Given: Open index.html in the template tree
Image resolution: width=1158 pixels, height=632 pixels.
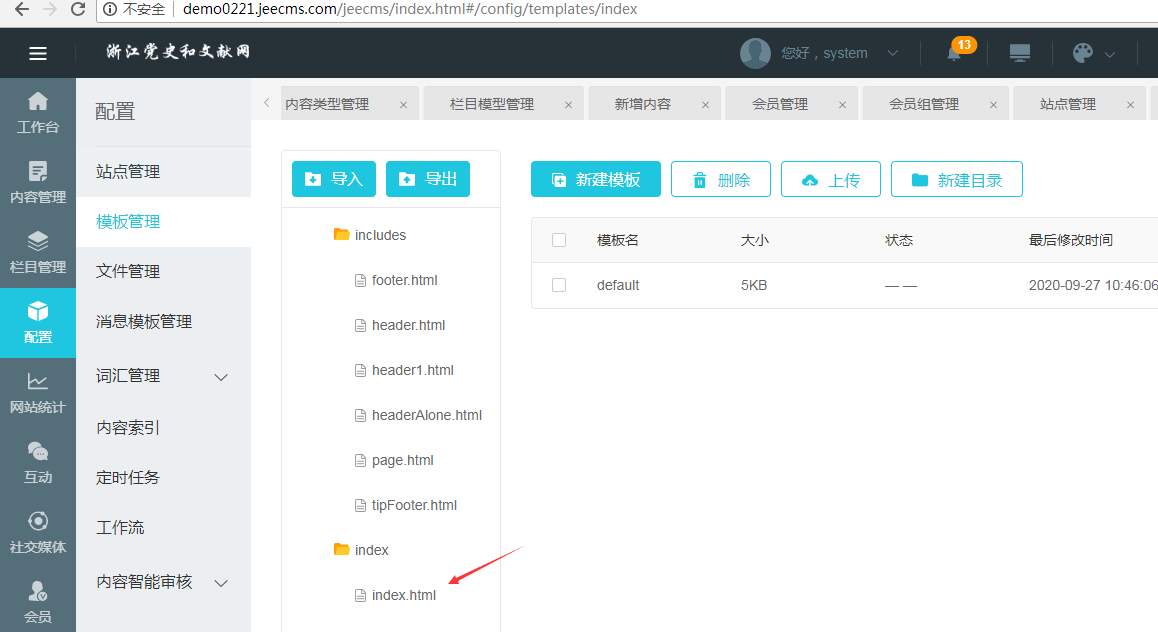Looking at the screenshot, I should [403, 595].
